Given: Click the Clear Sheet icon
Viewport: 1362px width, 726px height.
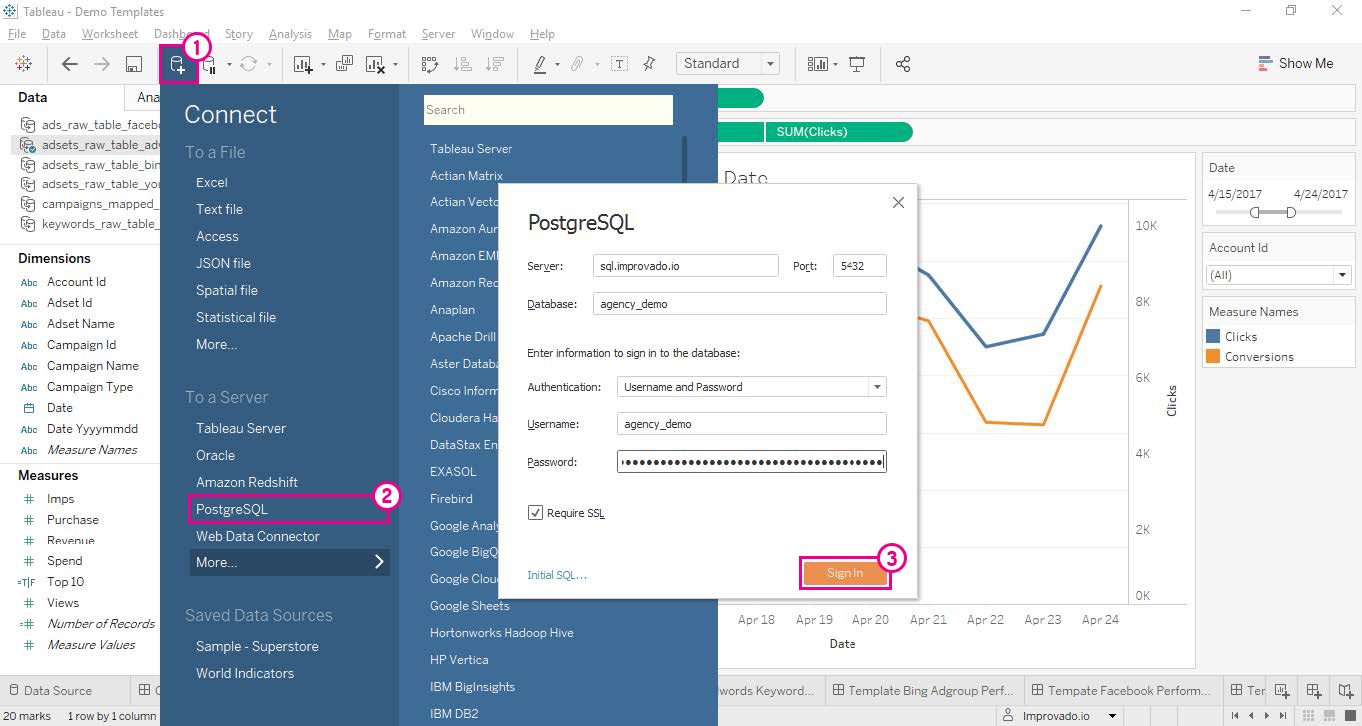Looking at the screenshot, I should pyautogui.click(x=376, y=64).
